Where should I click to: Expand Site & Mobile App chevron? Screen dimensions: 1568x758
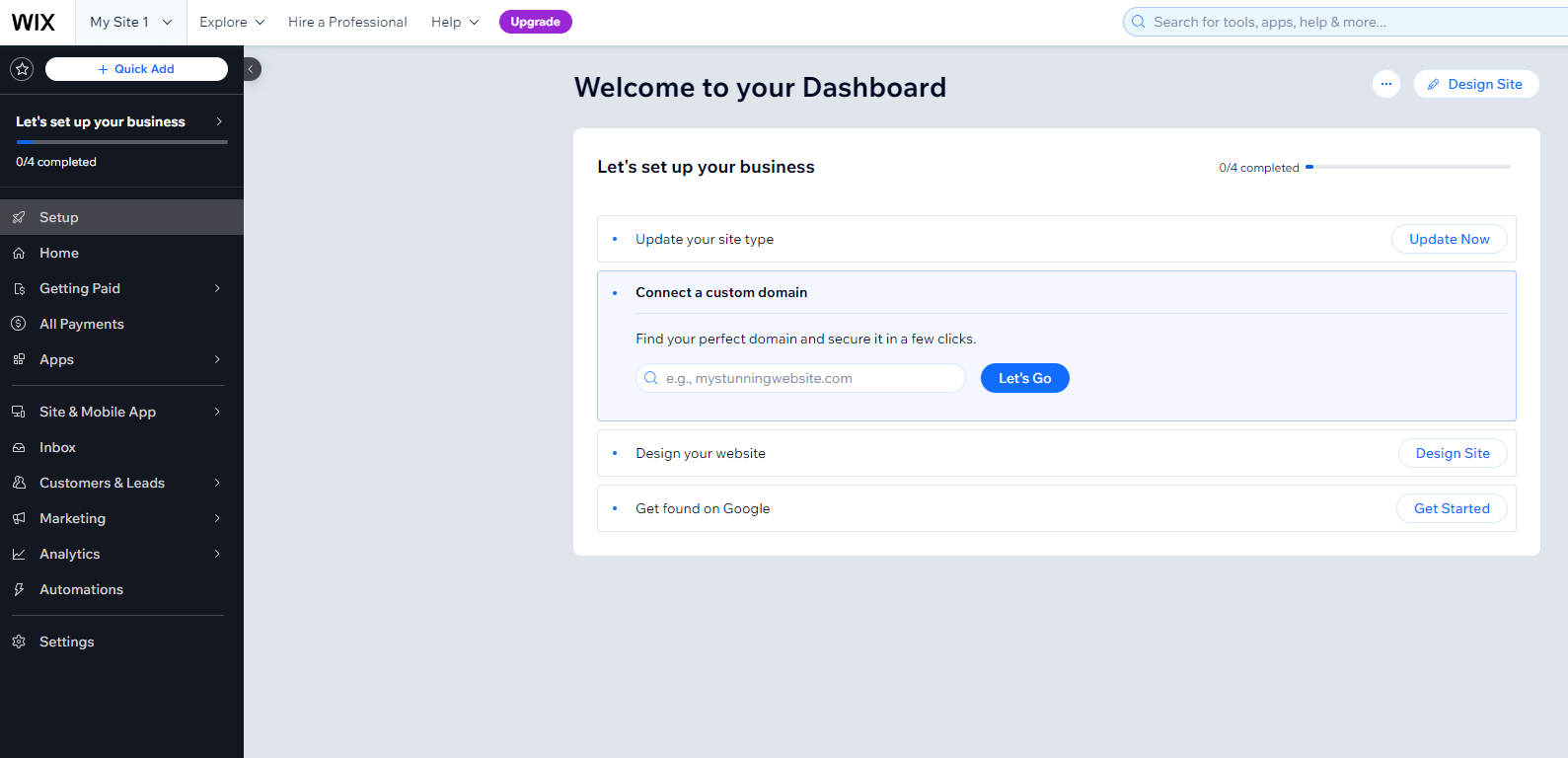click(x=217, y=412)
